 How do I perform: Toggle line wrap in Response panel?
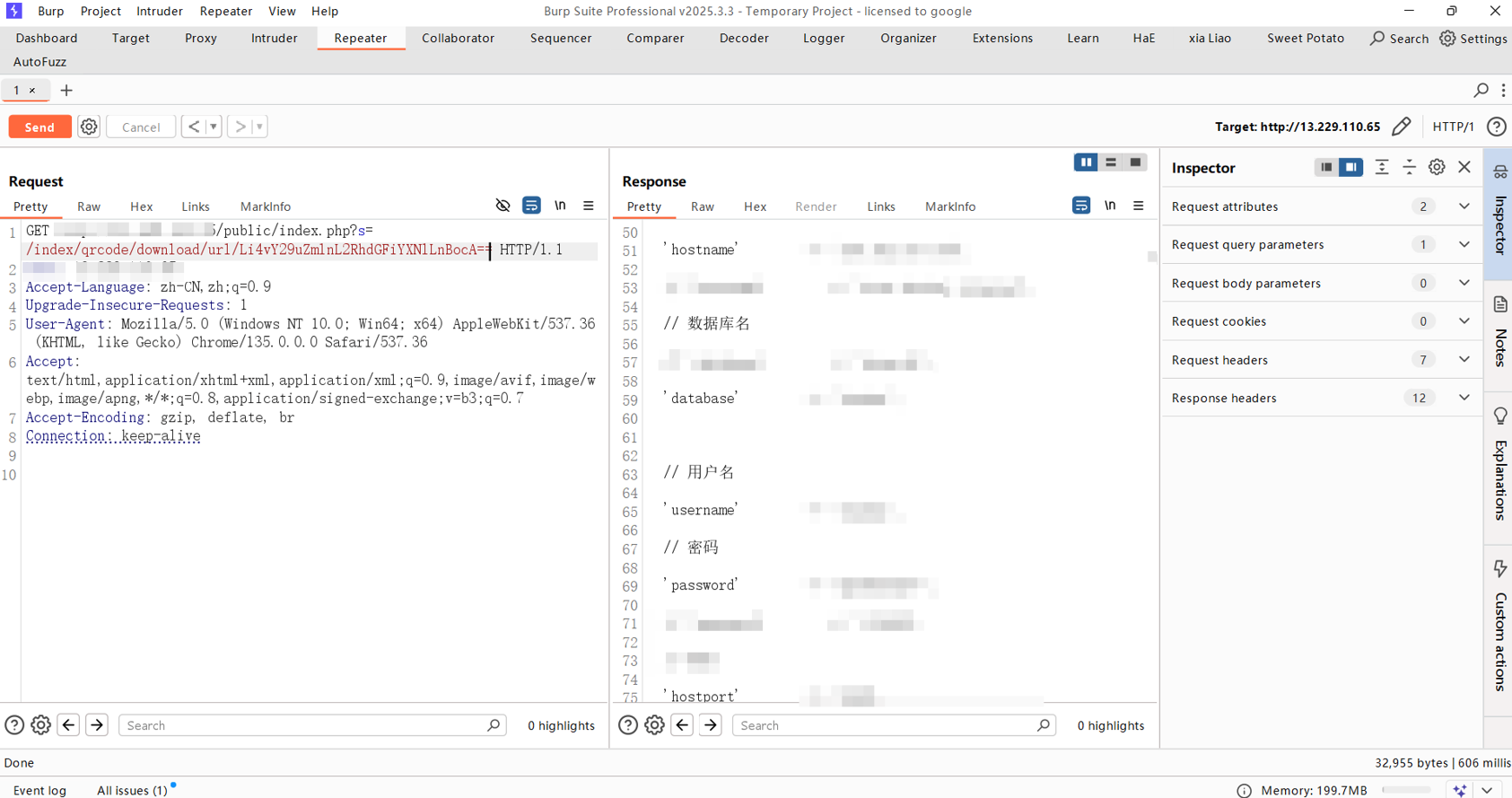pos(1081,206)
